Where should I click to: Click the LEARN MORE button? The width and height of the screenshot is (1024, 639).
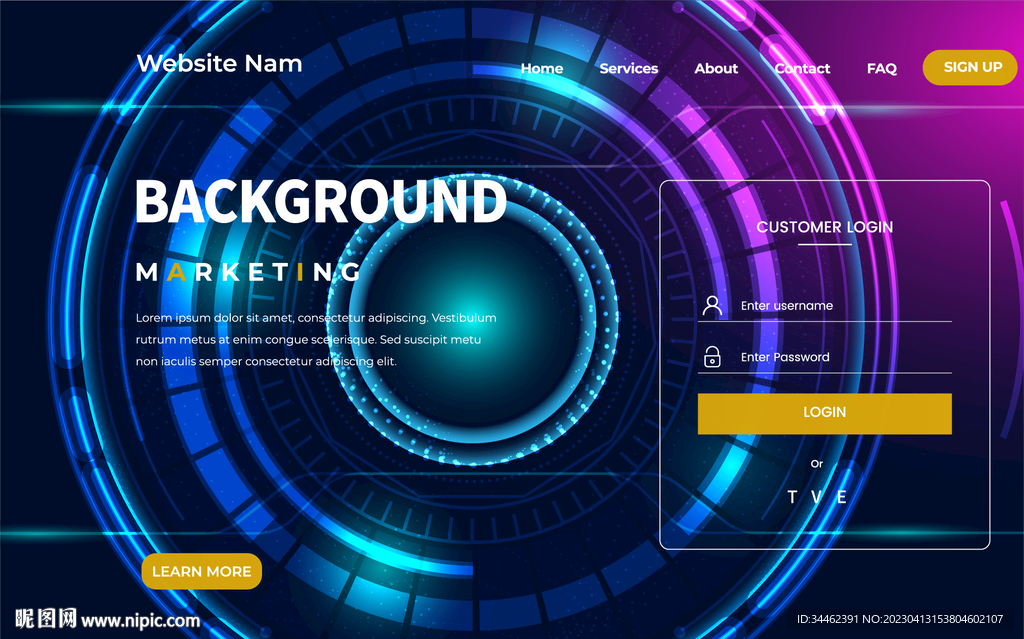(202, 571)
